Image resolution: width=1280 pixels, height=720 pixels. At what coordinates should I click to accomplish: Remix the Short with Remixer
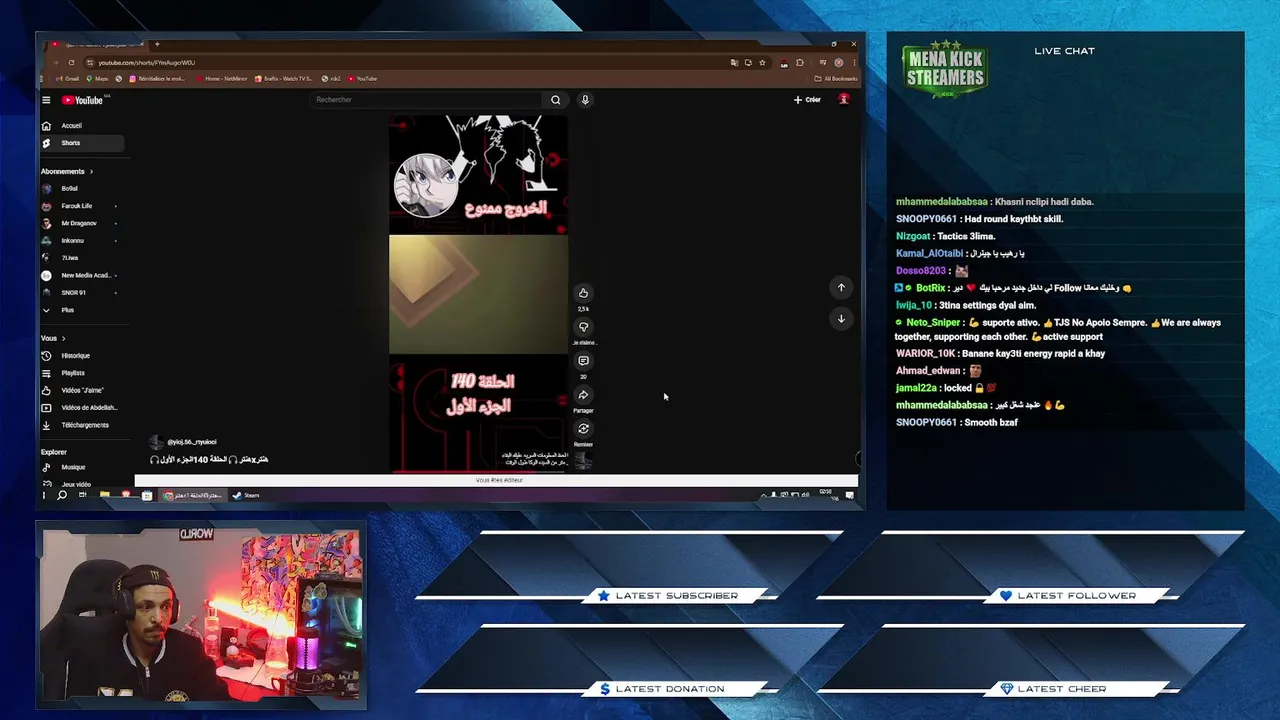(583, 429)
